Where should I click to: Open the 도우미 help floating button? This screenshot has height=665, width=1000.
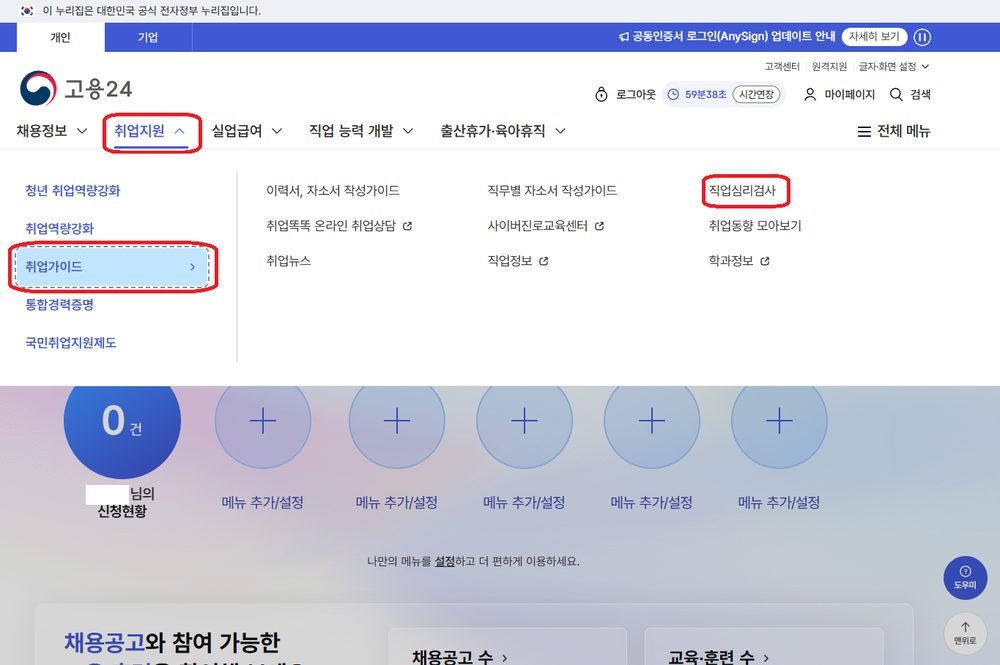coord(965,578)
